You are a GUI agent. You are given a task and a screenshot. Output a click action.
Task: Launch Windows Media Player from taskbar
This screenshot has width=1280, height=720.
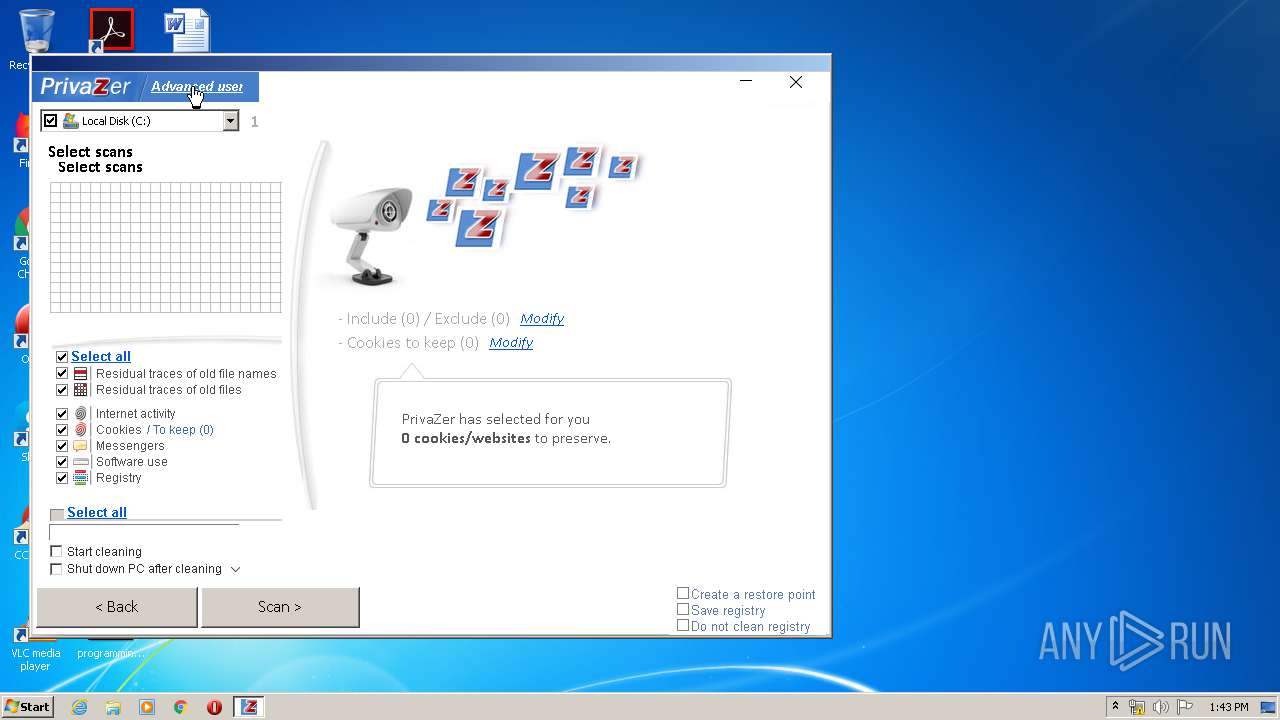click(147, 707)
